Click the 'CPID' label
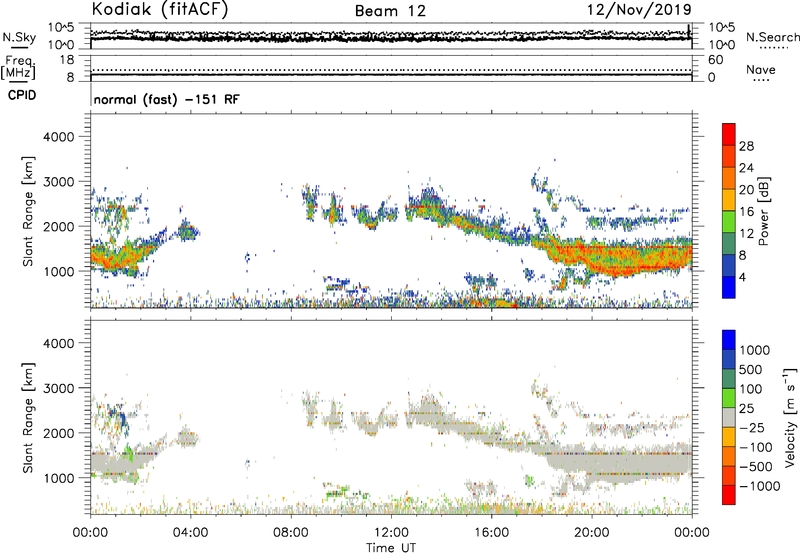The width and height of the screenshot is (800, 554). click(22, 95)
